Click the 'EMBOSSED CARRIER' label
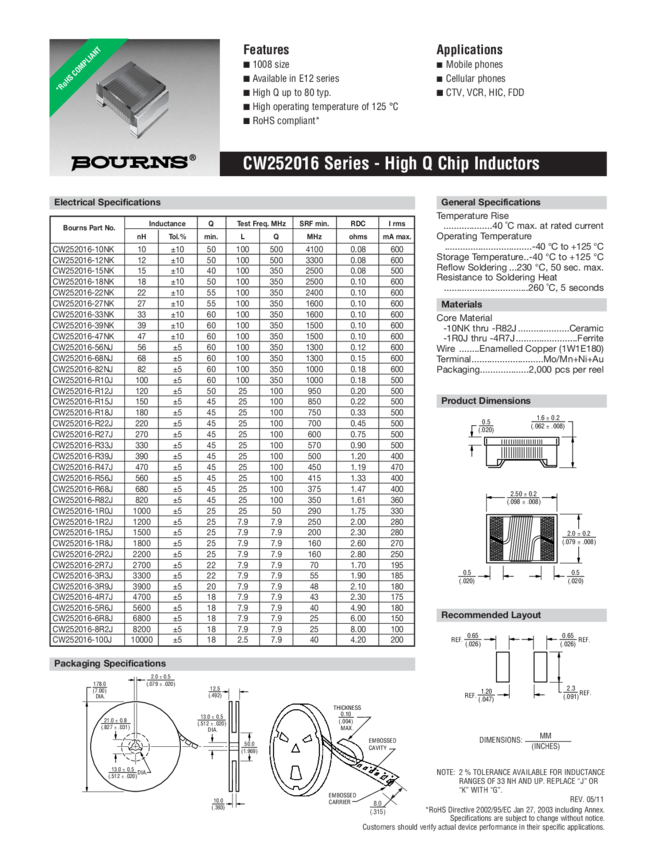 pyautogui.click(x=341, y=799)
